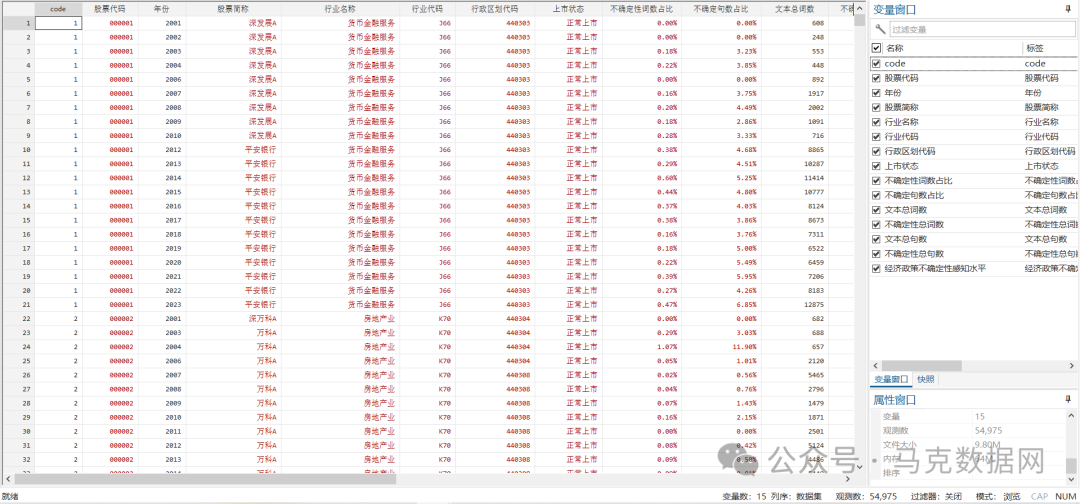Pin the 变量窗口 panel with its pushpin icon
Image resolution: width=1080 pixels, height=504 pixels.
click(1068, 9)
